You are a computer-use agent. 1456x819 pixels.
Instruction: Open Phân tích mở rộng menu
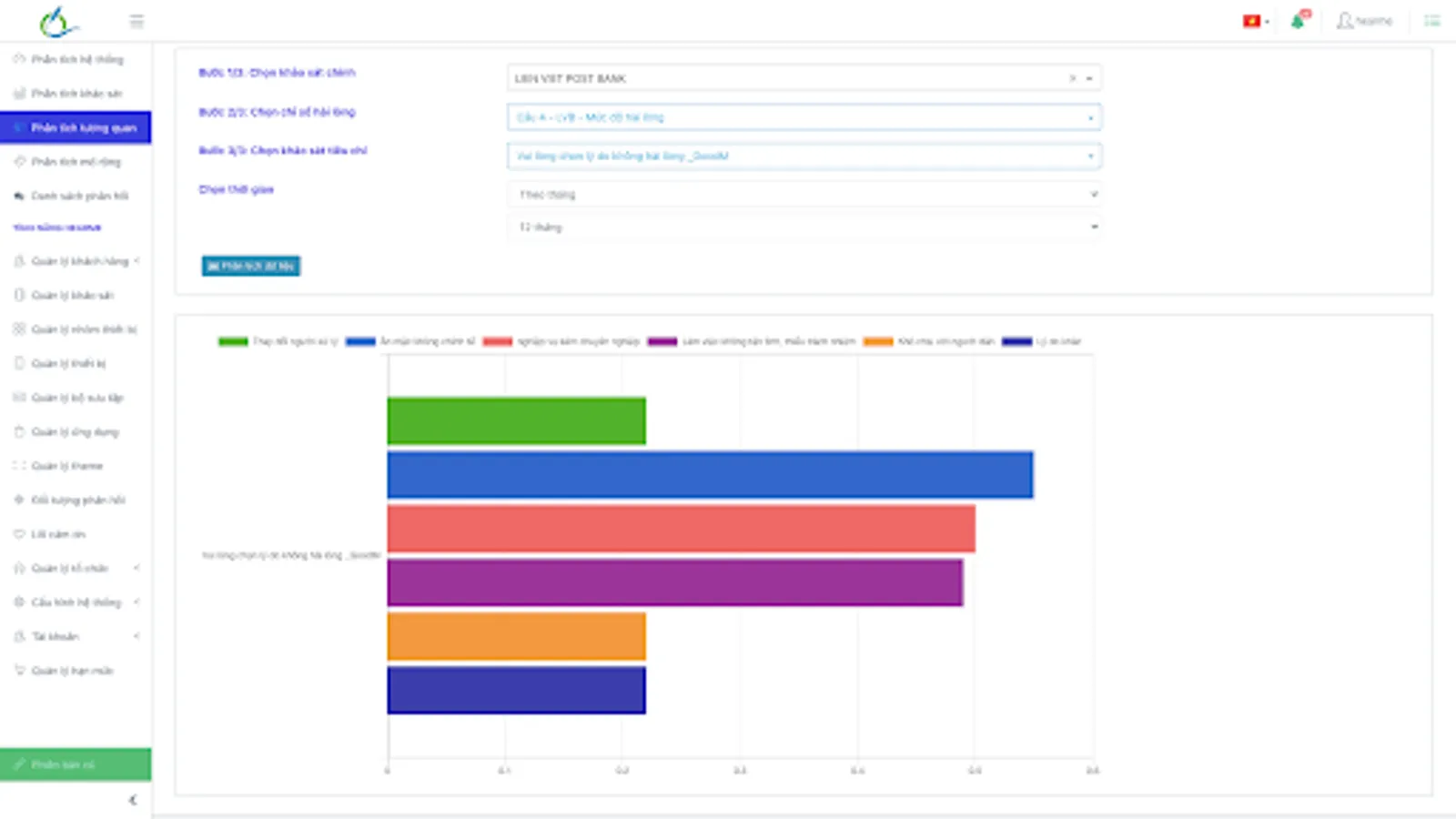point(76,162)
